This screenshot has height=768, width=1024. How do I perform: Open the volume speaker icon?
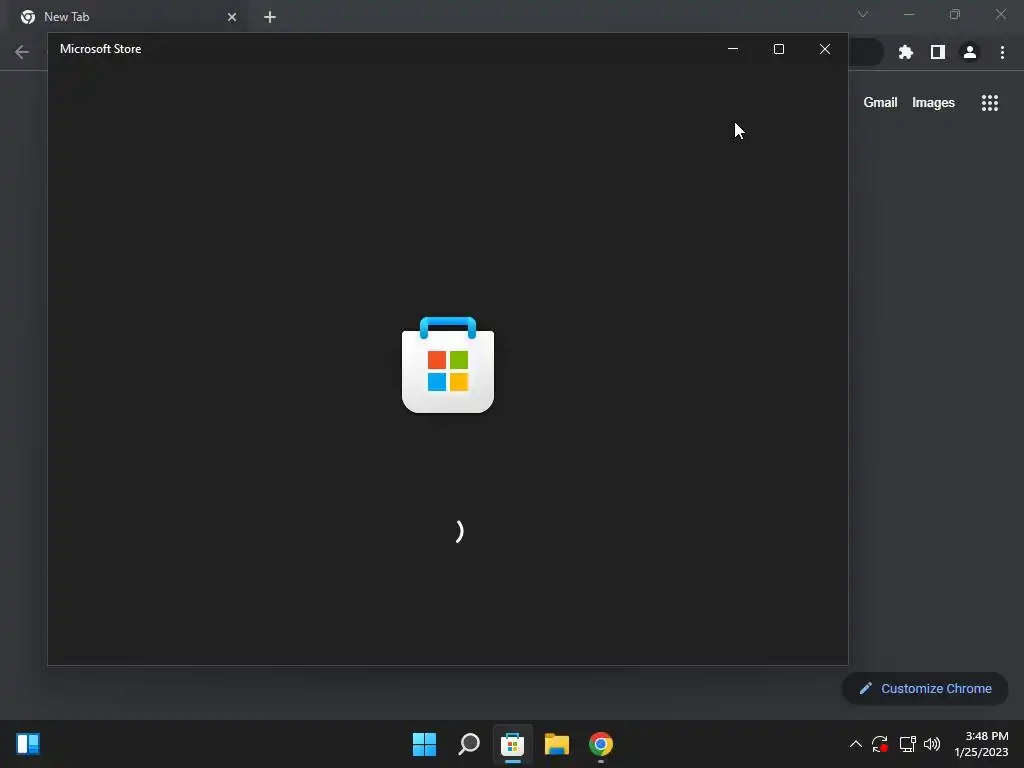tap(932, 744)
